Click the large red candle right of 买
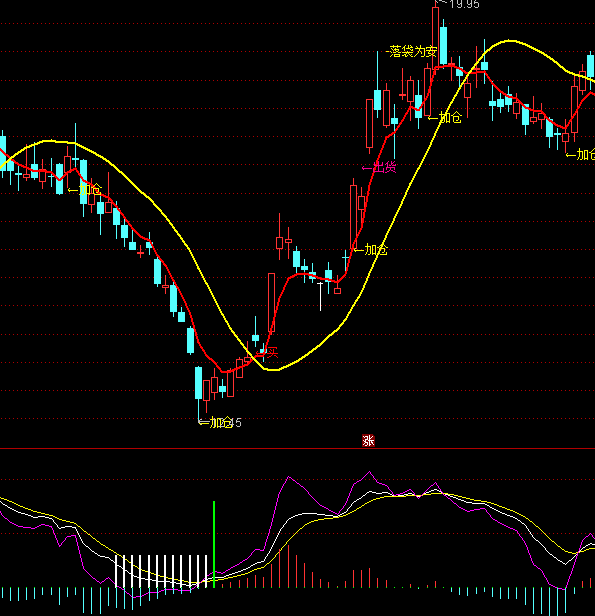Viewport: 595px width, 616px height. click(271, 303)
